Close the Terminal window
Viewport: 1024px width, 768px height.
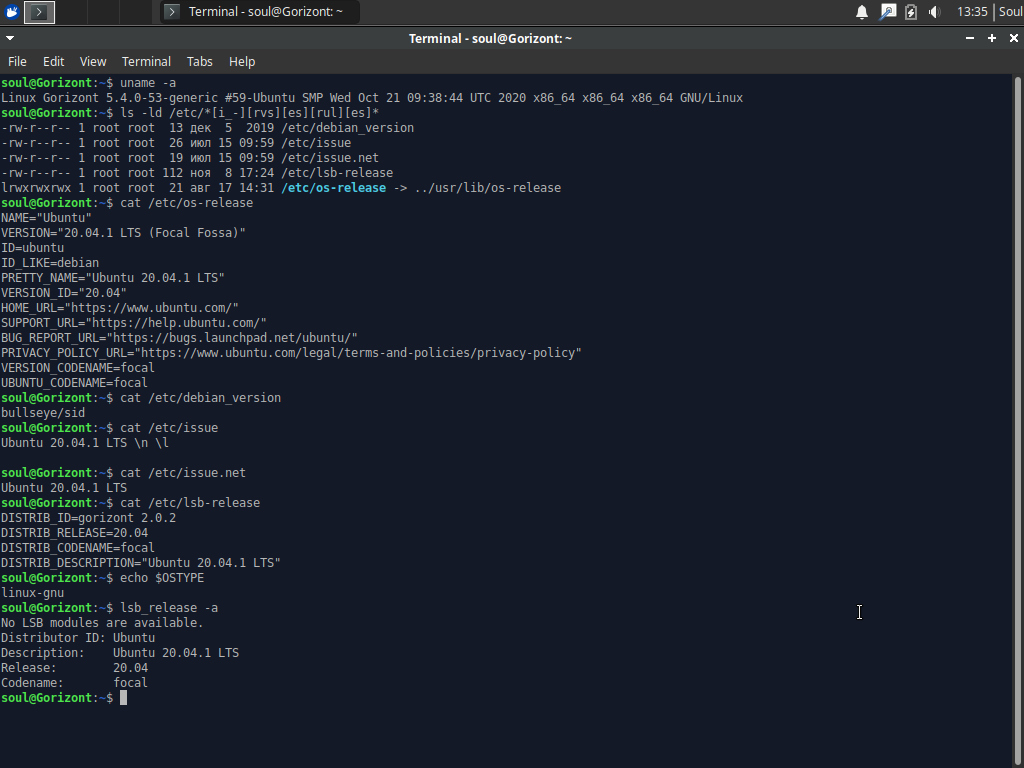(x=1014, y=39)
